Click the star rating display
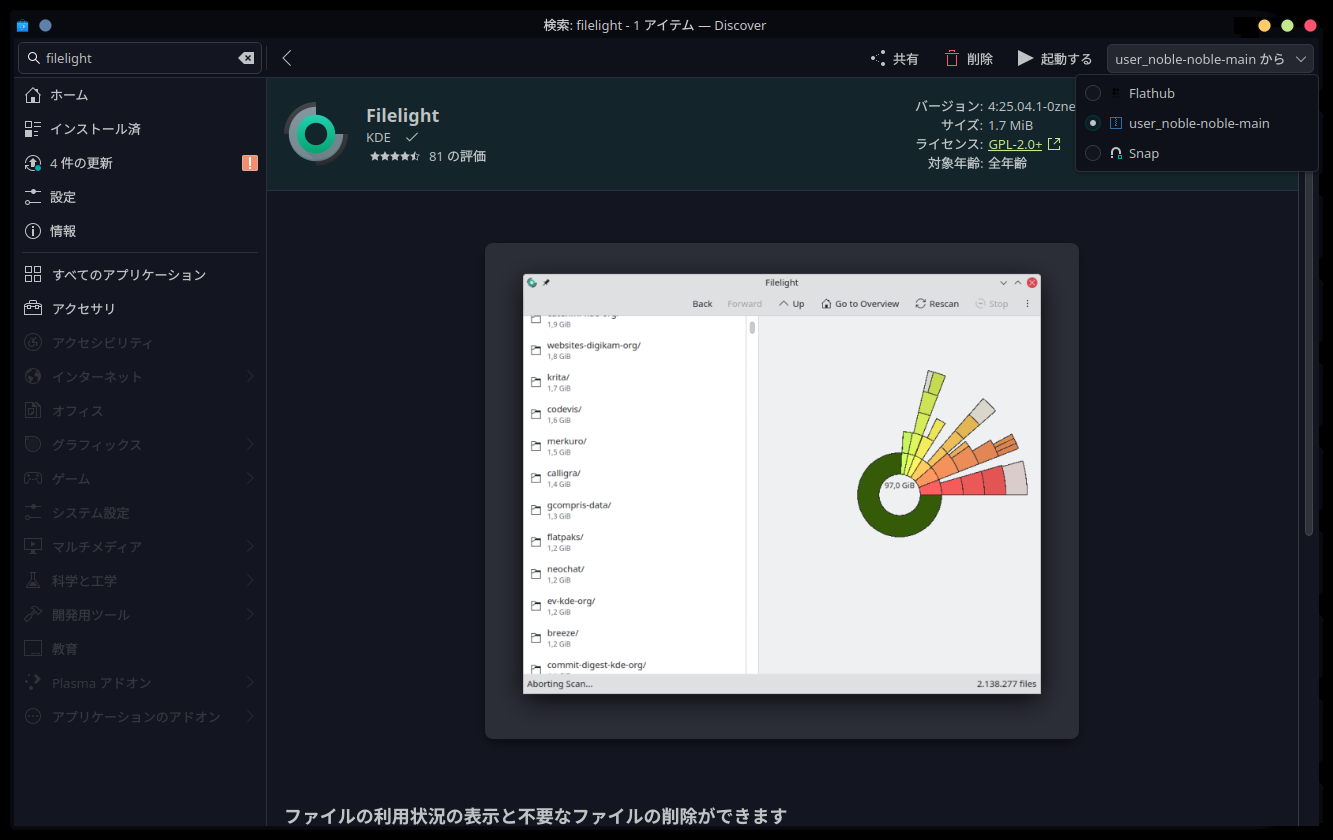The height and width of the screenshot is (840, 1333). tap(394, 157)
